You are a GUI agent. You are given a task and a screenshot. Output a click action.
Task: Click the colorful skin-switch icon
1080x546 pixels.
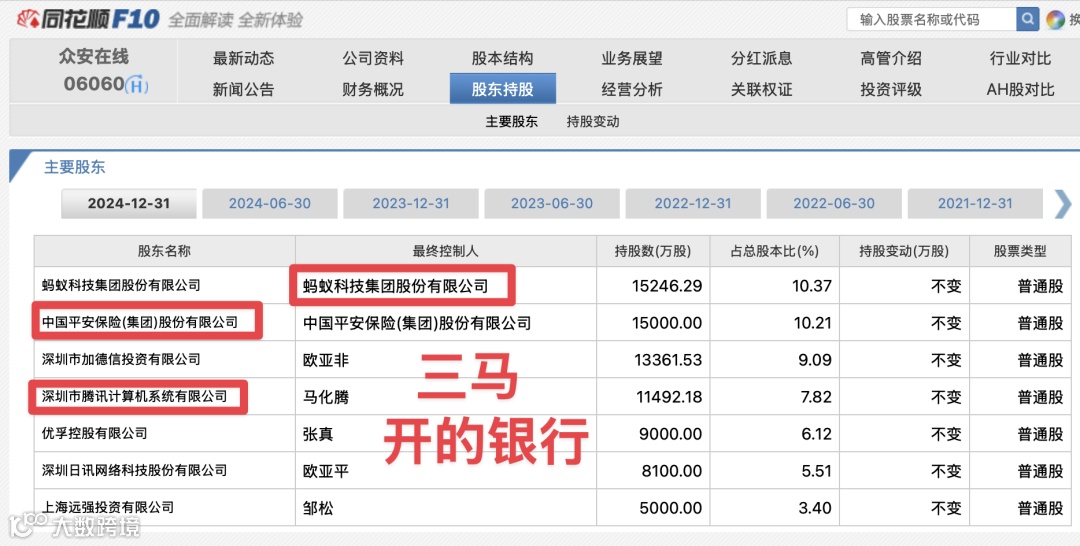[x=1055, y=20]
